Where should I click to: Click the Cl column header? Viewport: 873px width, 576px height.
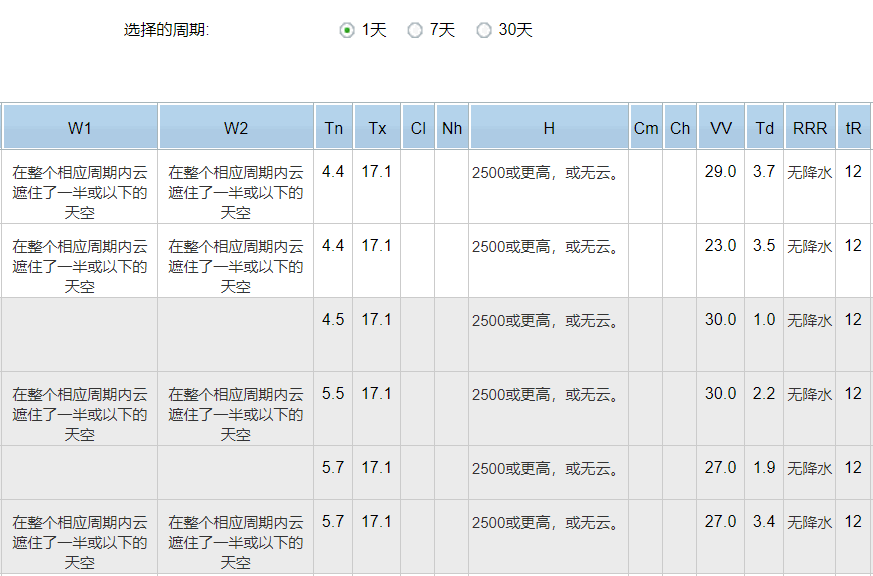point(418,127)
